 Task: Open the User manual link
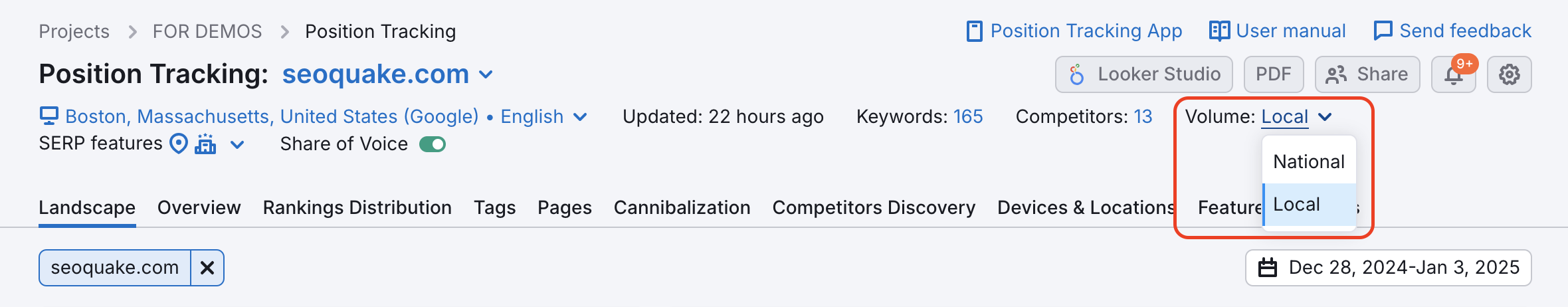click(x=1277, y=31)
